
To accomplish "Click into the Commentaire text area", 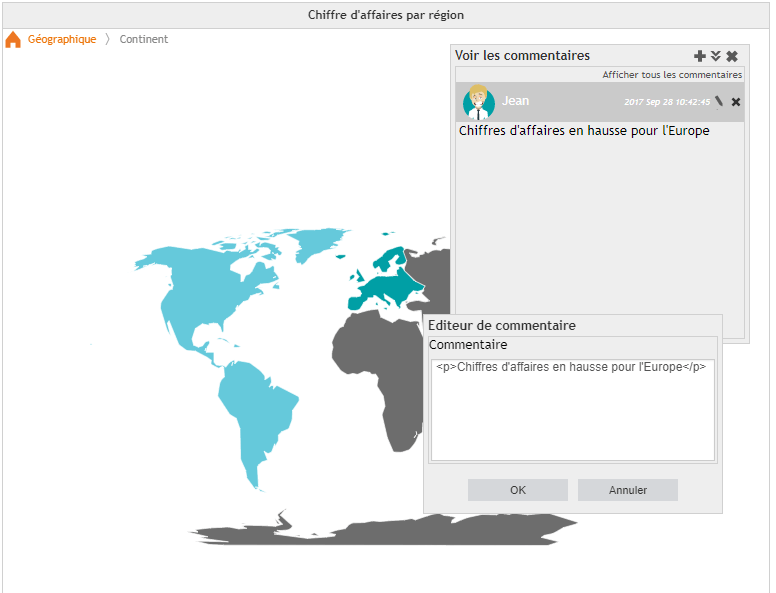I will (x=573, y=410).
